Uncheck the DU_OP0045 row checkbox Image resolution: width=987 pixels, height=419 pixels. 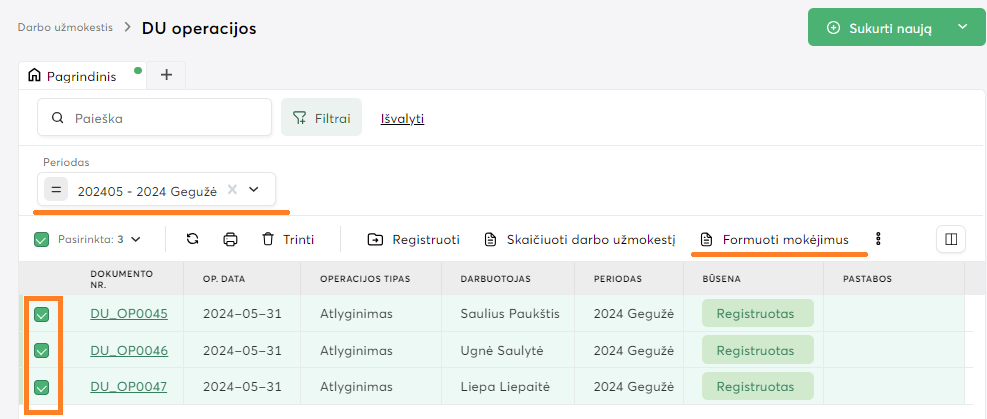point(41,314)
